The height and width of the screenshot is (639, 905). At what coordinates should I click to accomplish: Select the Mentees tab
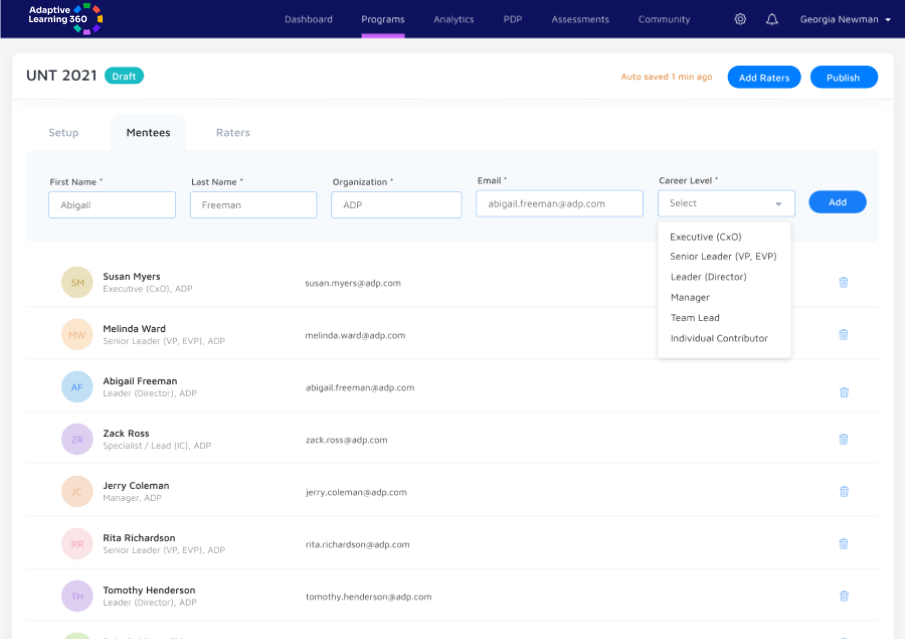click(148, 132)
